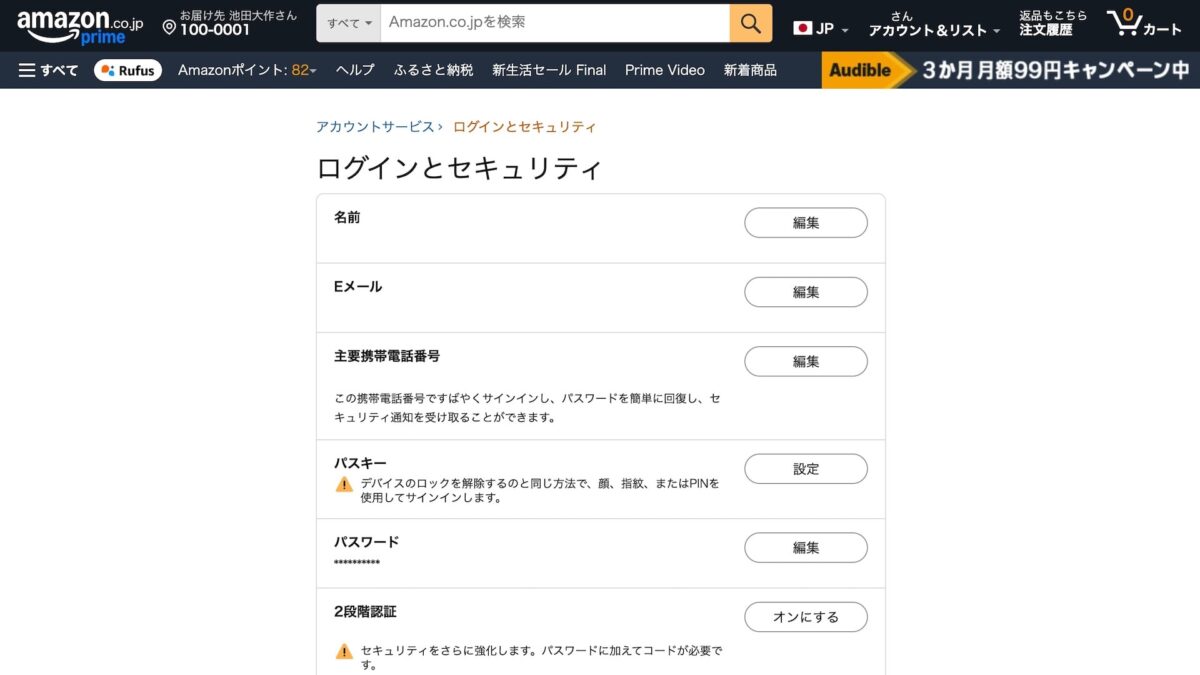Click the magnifying glass search button

750,23
